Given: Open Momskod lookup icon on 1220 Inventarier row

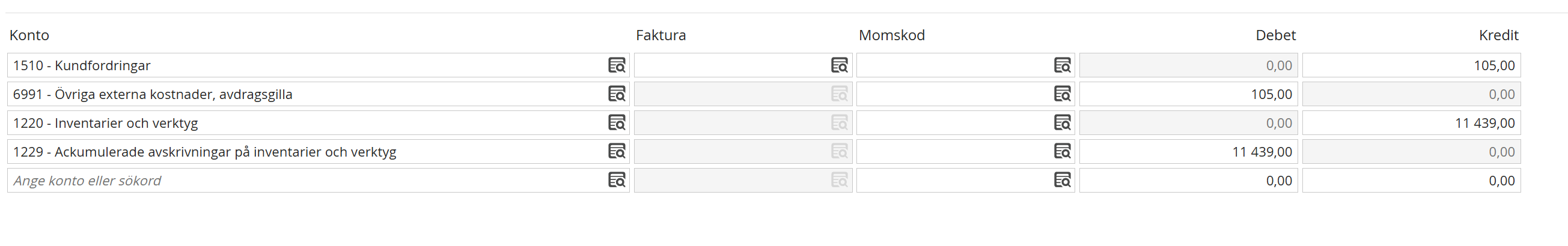Looking at the screenshot, I should coord(1062,122).
